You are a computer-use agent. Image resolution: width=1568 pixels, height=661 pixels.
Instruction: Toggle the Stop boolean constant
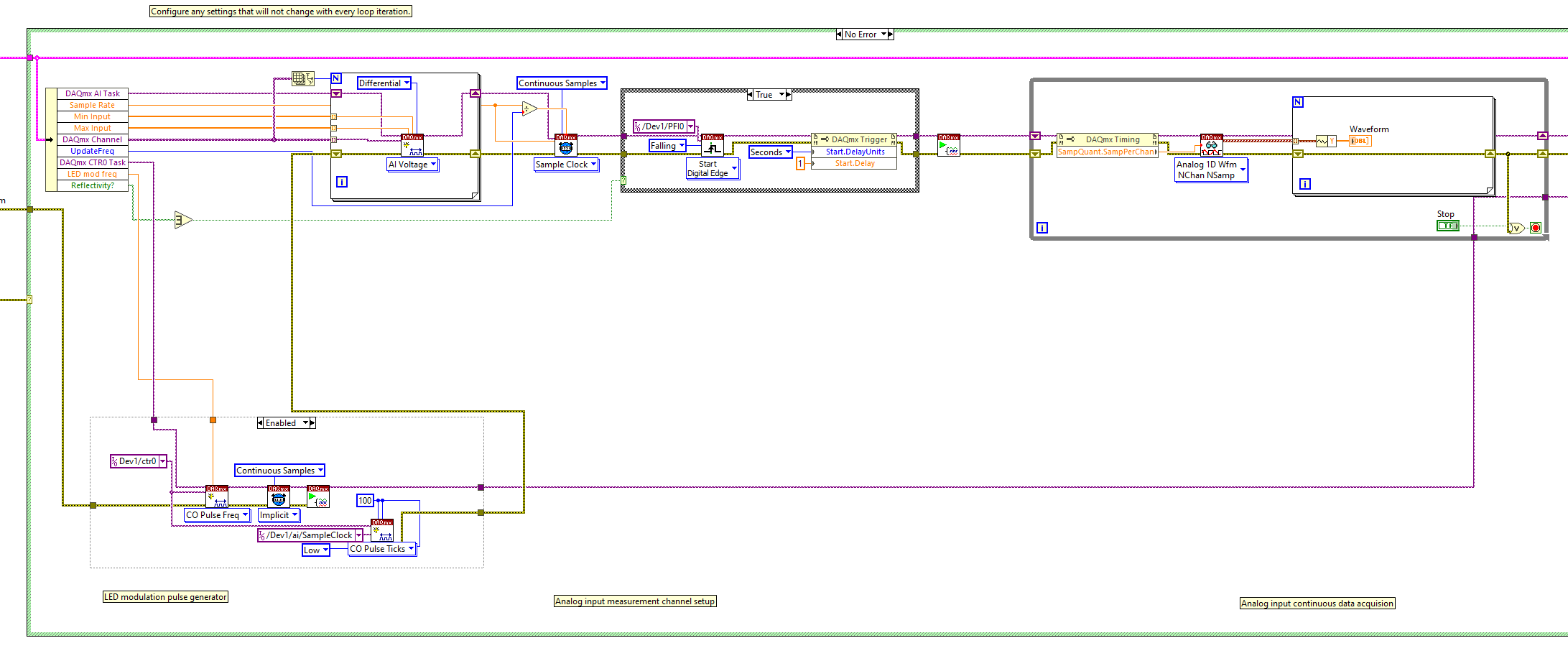tap(1448, 225)
